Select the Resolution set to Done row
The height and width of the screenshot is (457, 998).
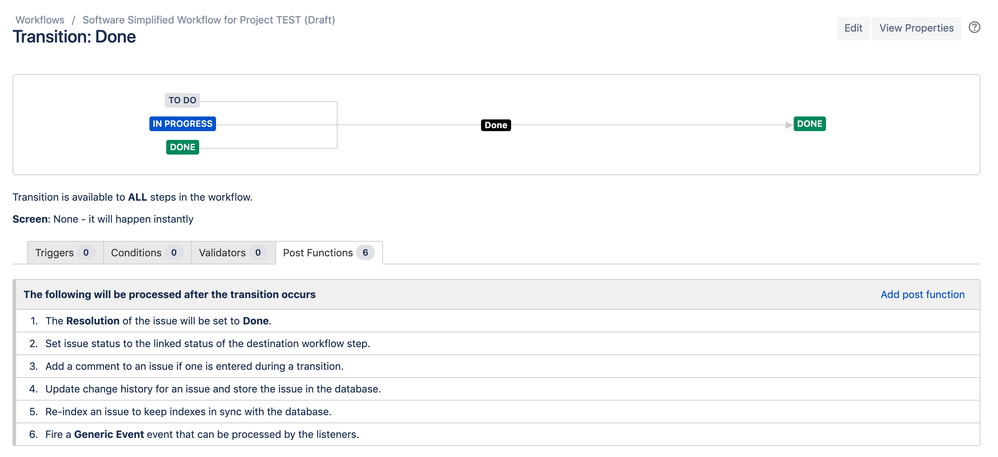[497, 321]
